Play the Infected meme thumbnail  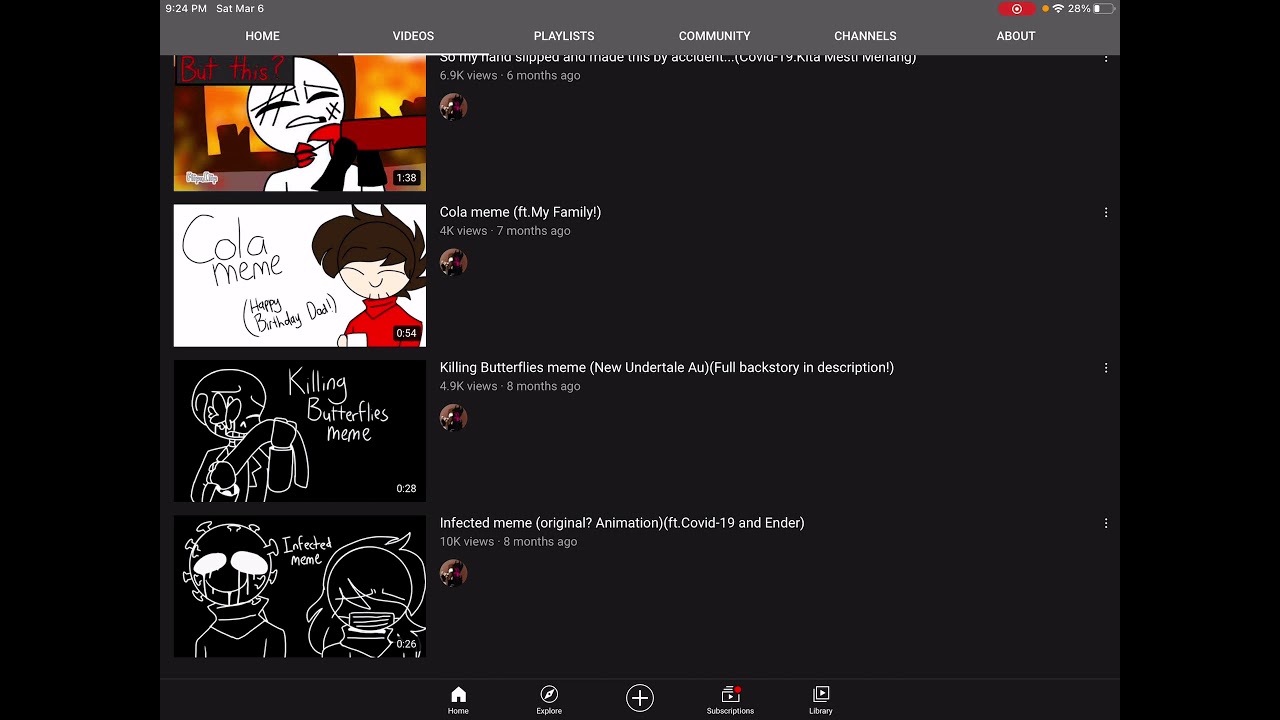tap(300, 586)
